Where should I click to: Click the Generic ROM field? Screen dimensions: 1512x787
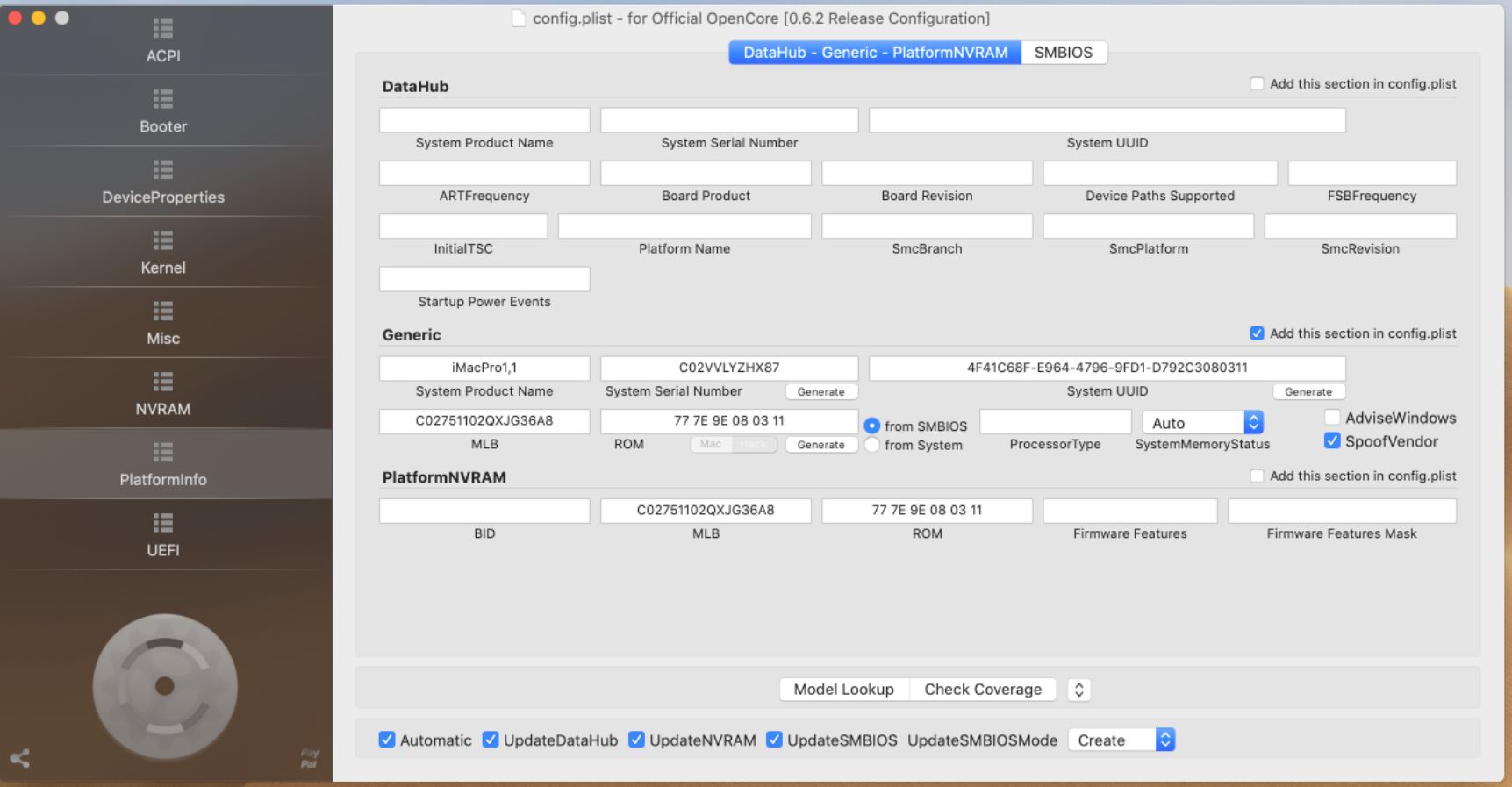click(729, 421)
